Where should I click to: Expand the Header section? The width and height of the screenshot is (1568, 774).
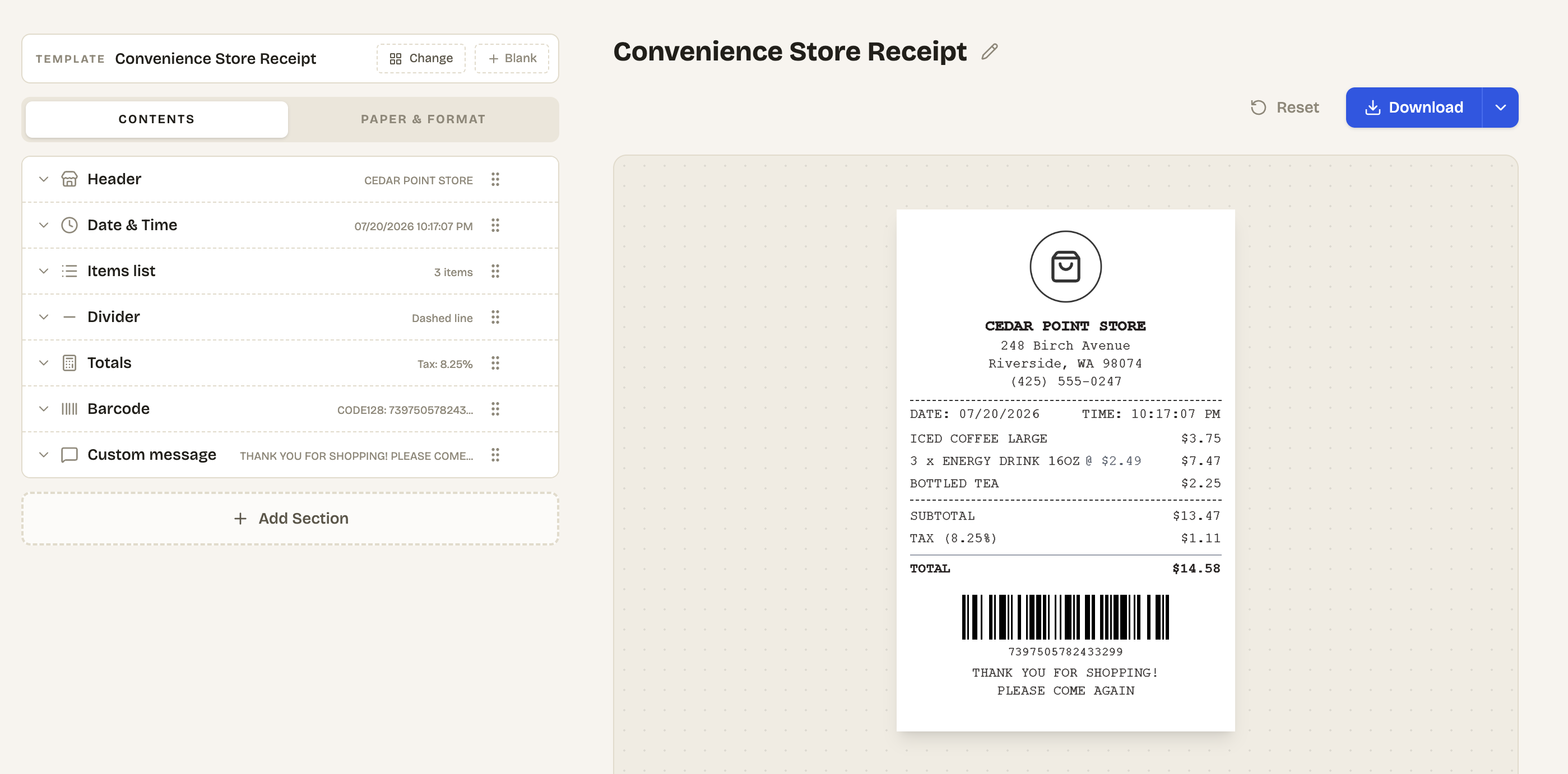pyautogui.click(x=44, y=179)
